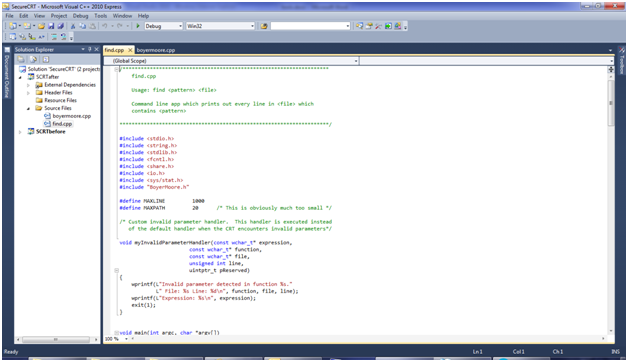The width and height of the screenshot is (628, 362).
Task: Click Show All Files icon in Solution Explorer
Action: pos(33,59)
